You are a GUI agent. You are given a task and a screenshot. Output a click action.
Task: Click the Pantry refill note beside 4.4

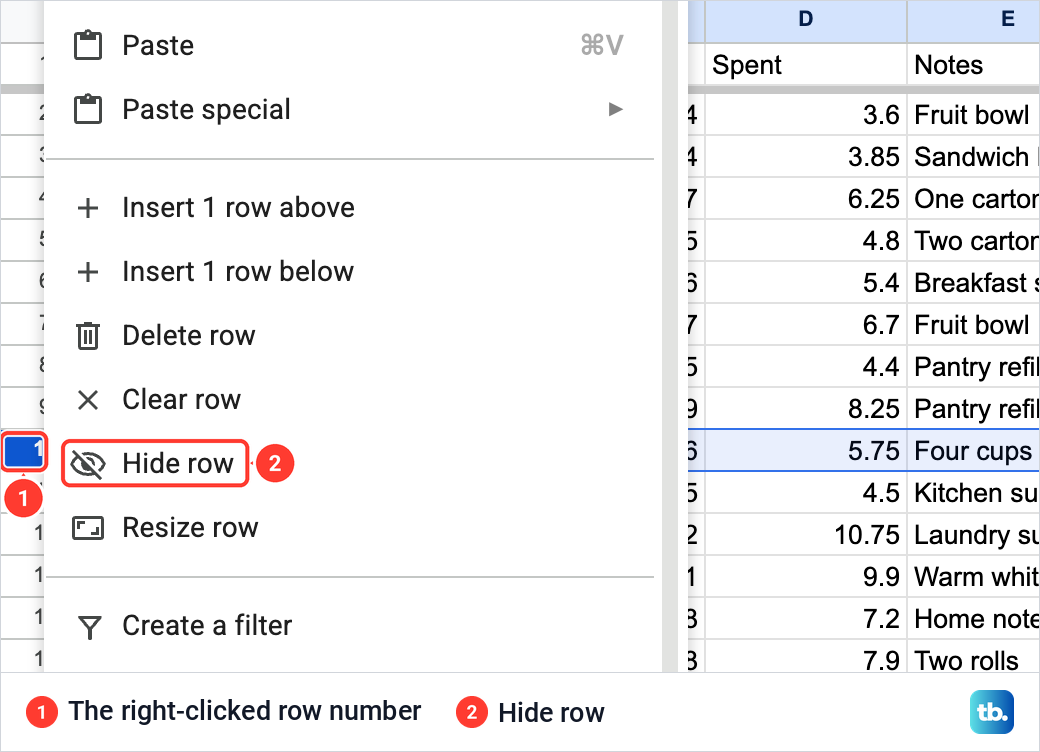click(973, 366)
